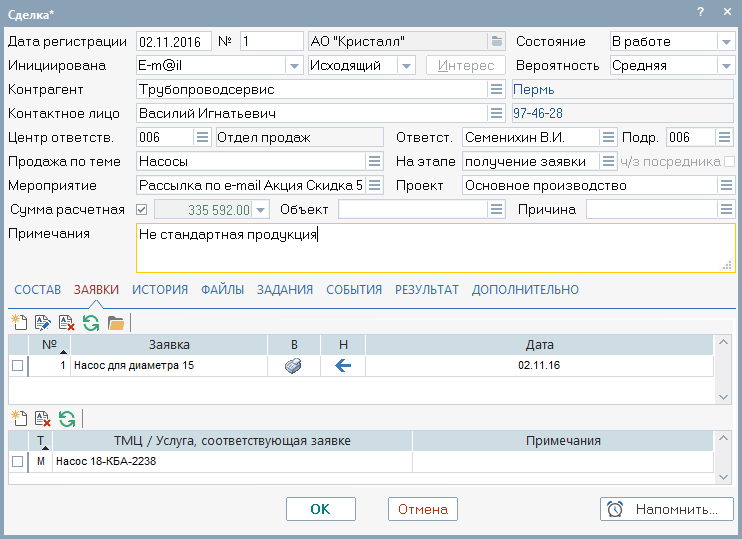Viewport: 742px width, 539px height.
Task: Switch to the РЕЗУЛЬТАТ tab
Action: [x=427, y=290]
